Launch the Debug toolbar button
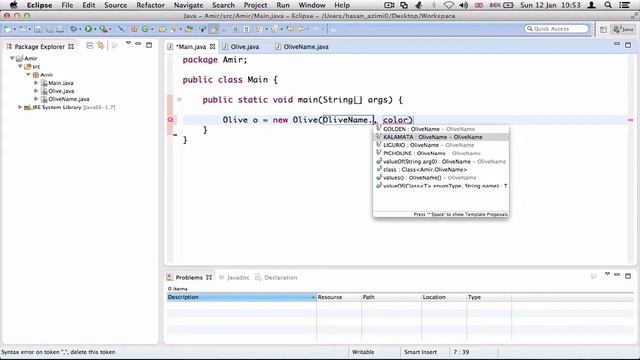 tap(73, 29)
